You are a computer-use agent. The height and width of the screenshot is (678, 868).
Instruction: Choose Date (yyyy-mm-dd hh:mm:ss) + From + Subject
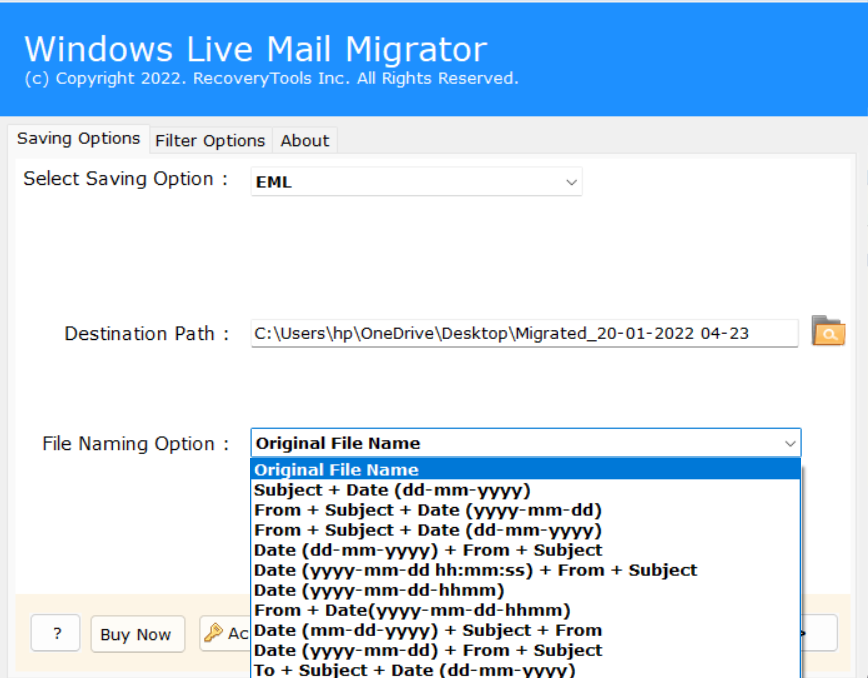(526, 570)
